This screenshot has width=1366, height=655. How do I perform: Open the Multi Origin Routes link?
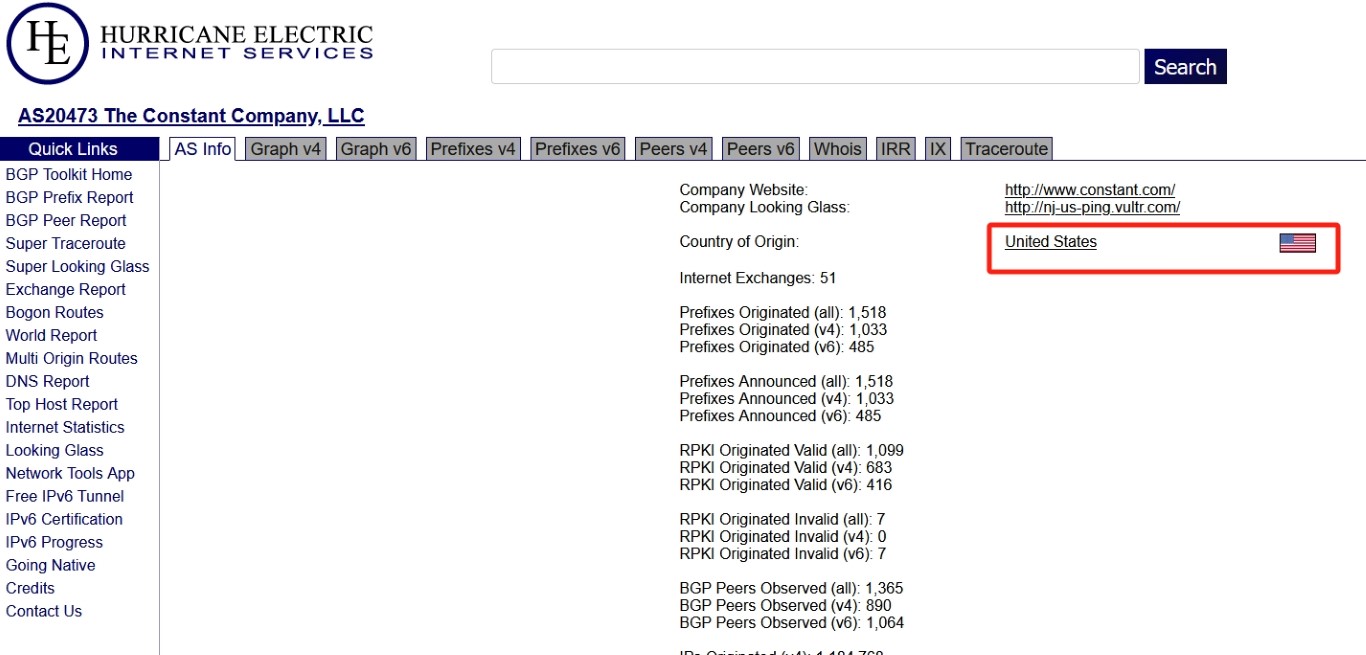tap(72, 358)
